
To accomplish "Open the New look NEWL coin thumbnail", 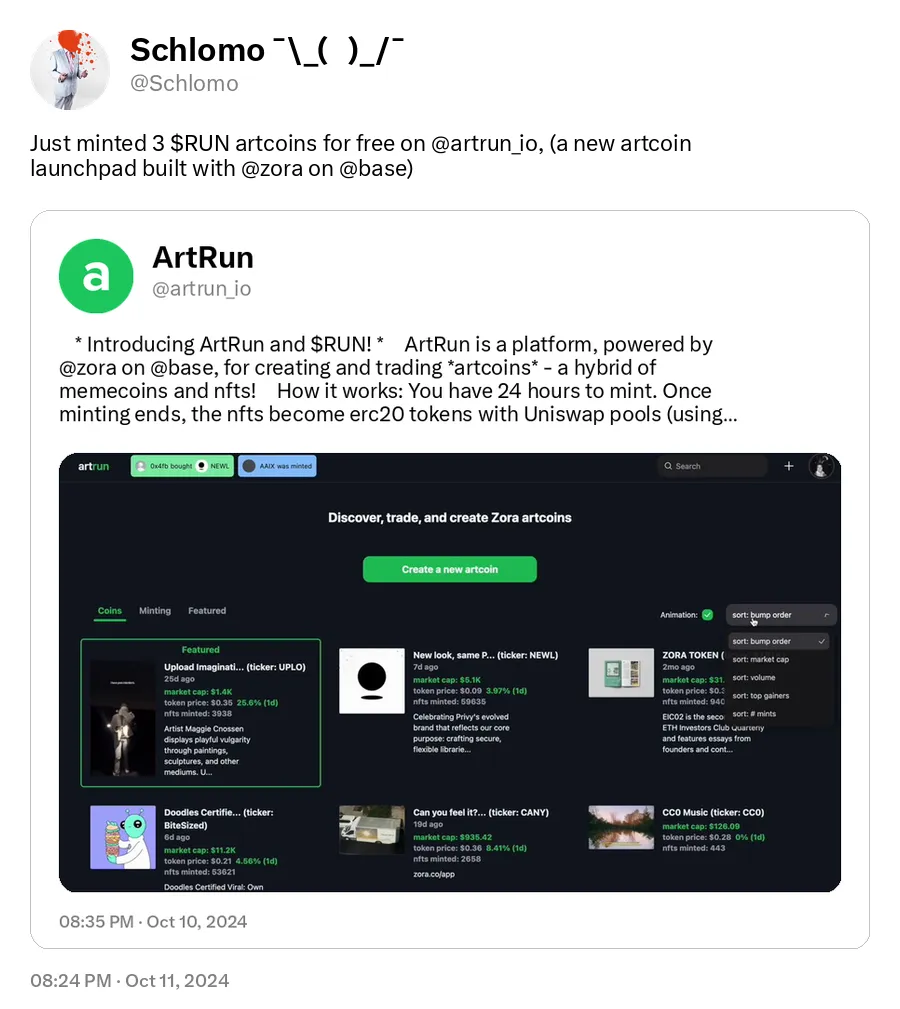I will pos(372,681).
